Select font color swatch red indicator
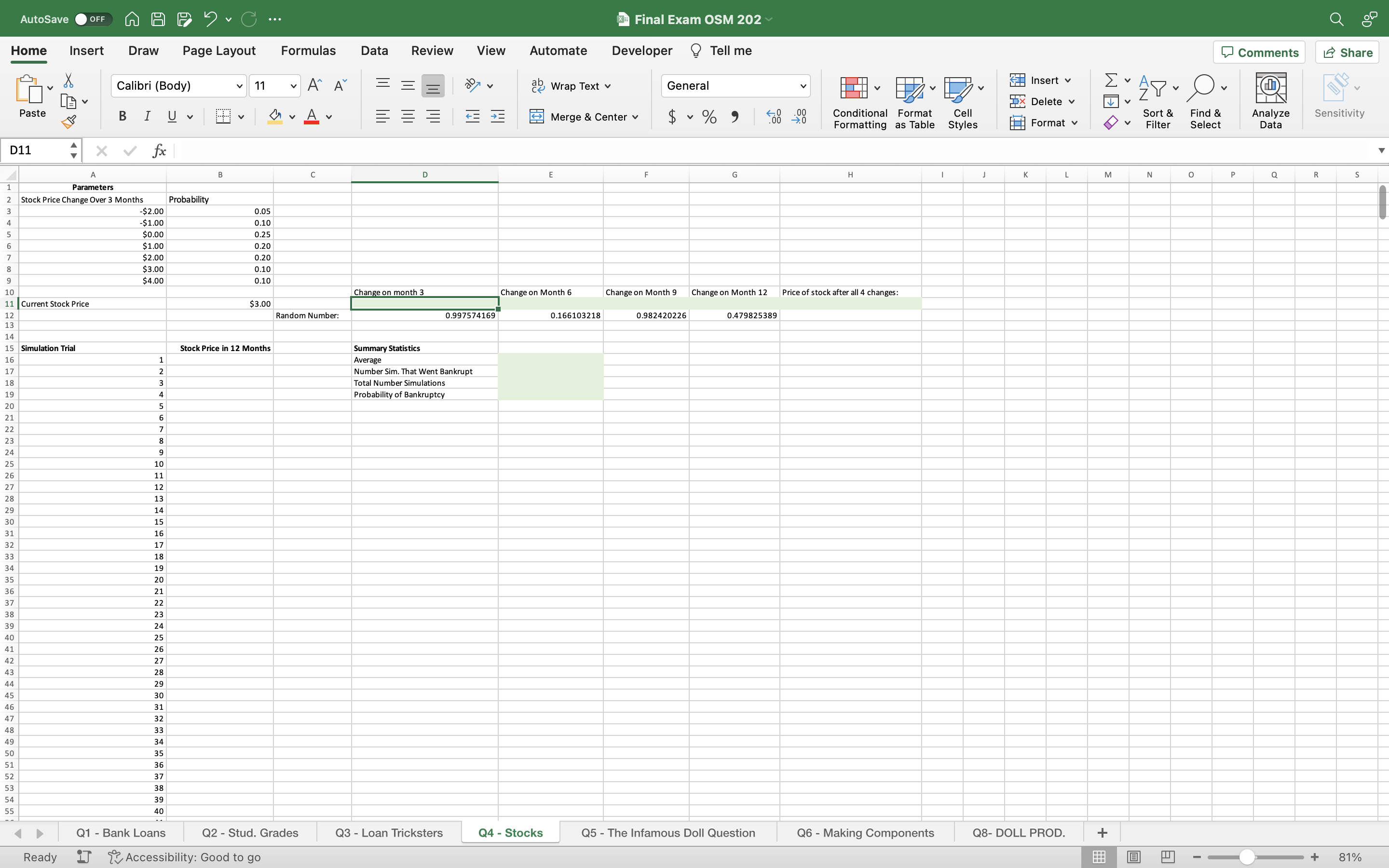Image resolution: width=1389 pixels, height=868 pixels. [x=311, y=123]
